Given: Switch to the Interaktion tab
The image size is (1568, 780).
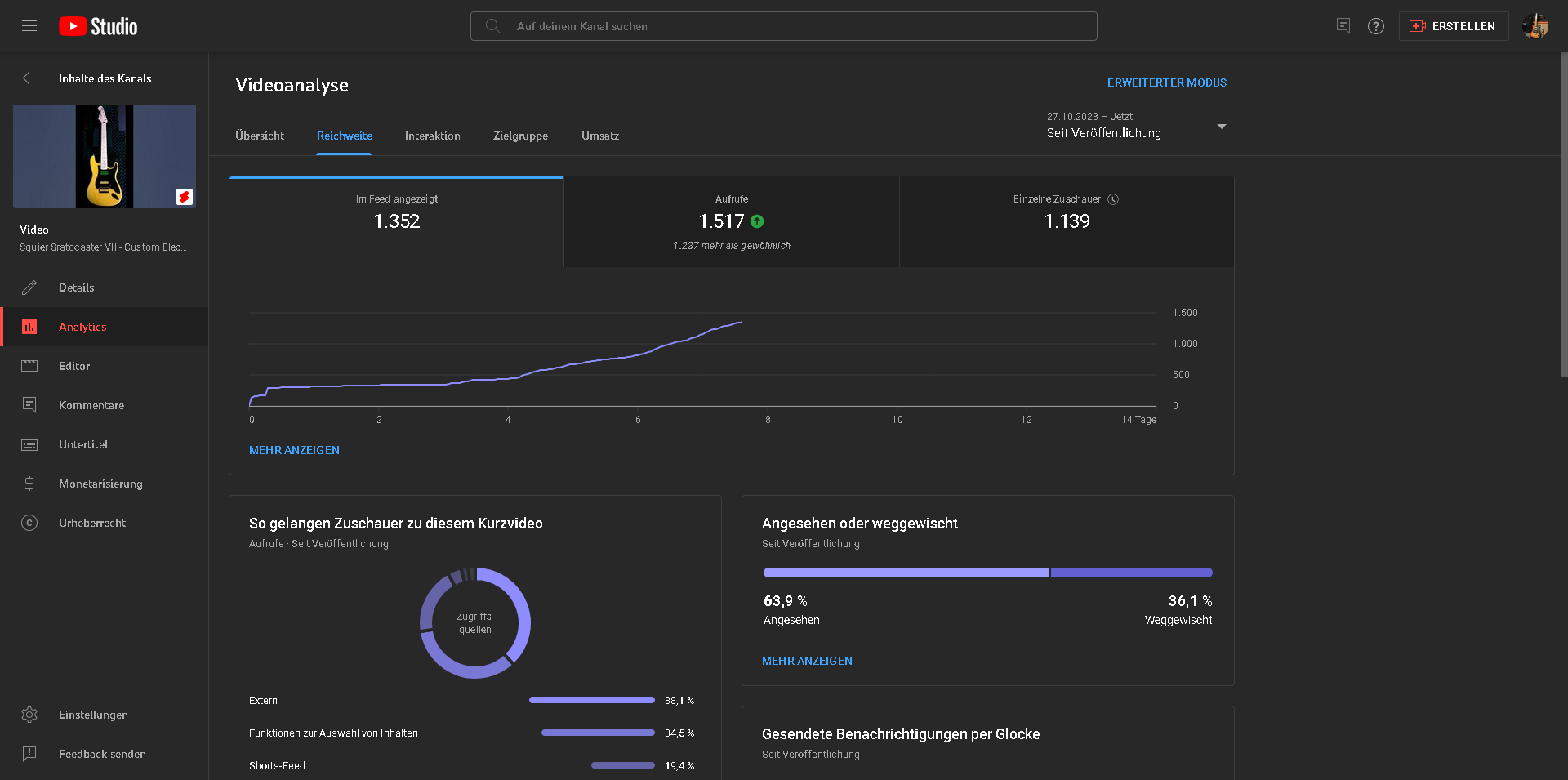Looking at the screenshot, I should (432, 136).
